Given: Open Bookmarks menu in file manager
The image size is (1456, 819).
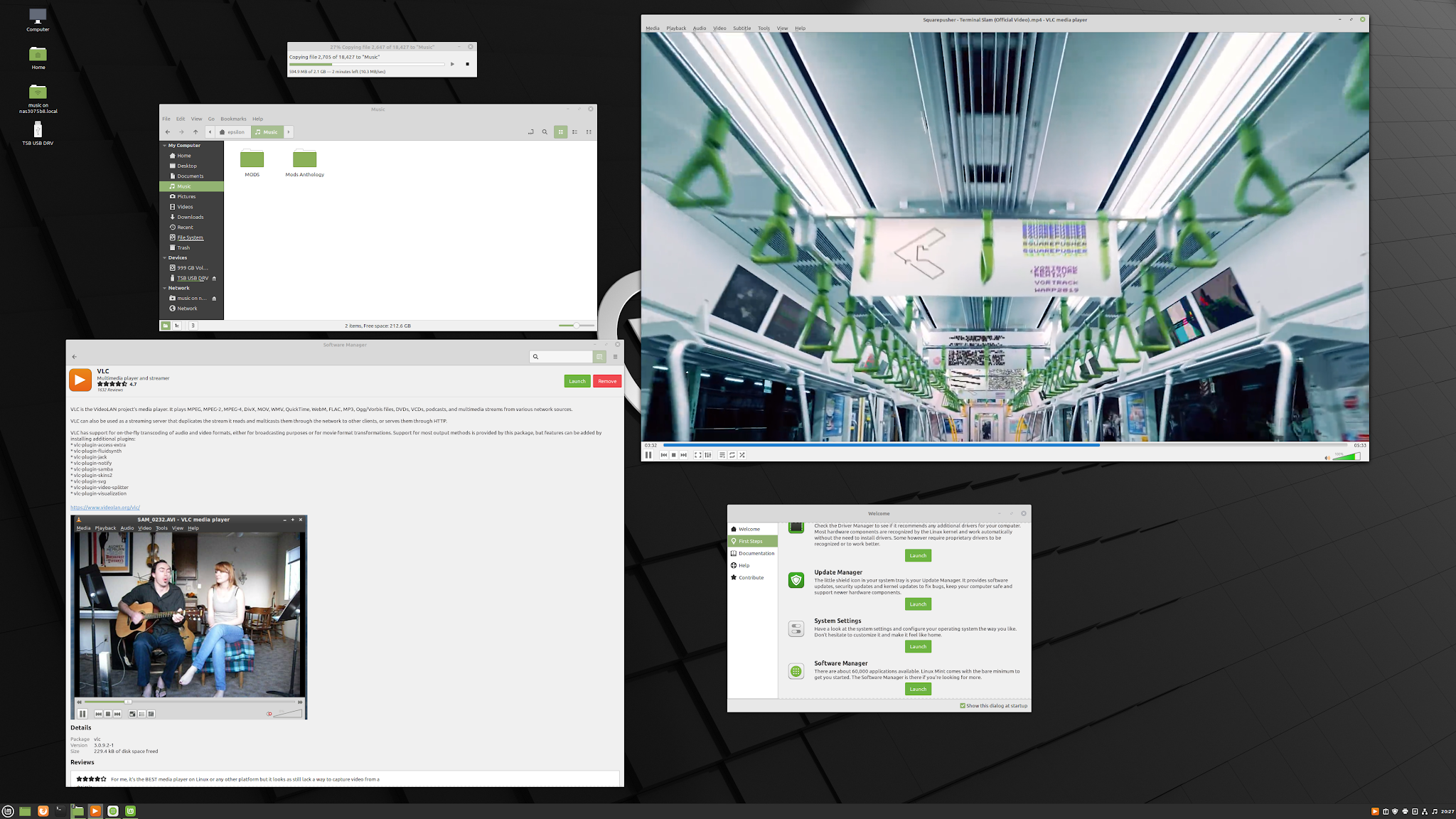Looking at the screenshot, I should tap(233, 119).
